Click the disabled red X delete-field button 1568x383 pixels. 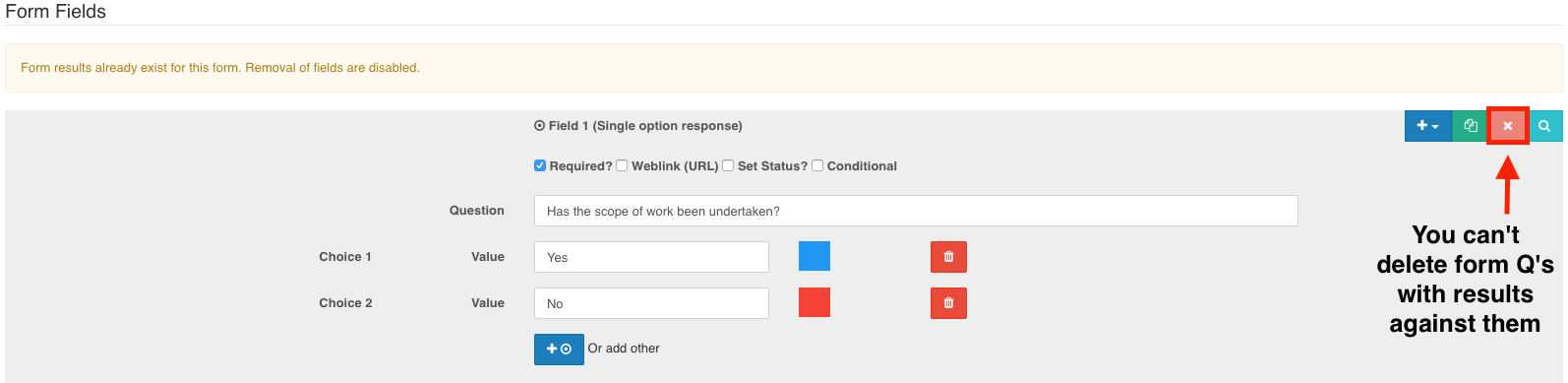tap(1508, 126)
